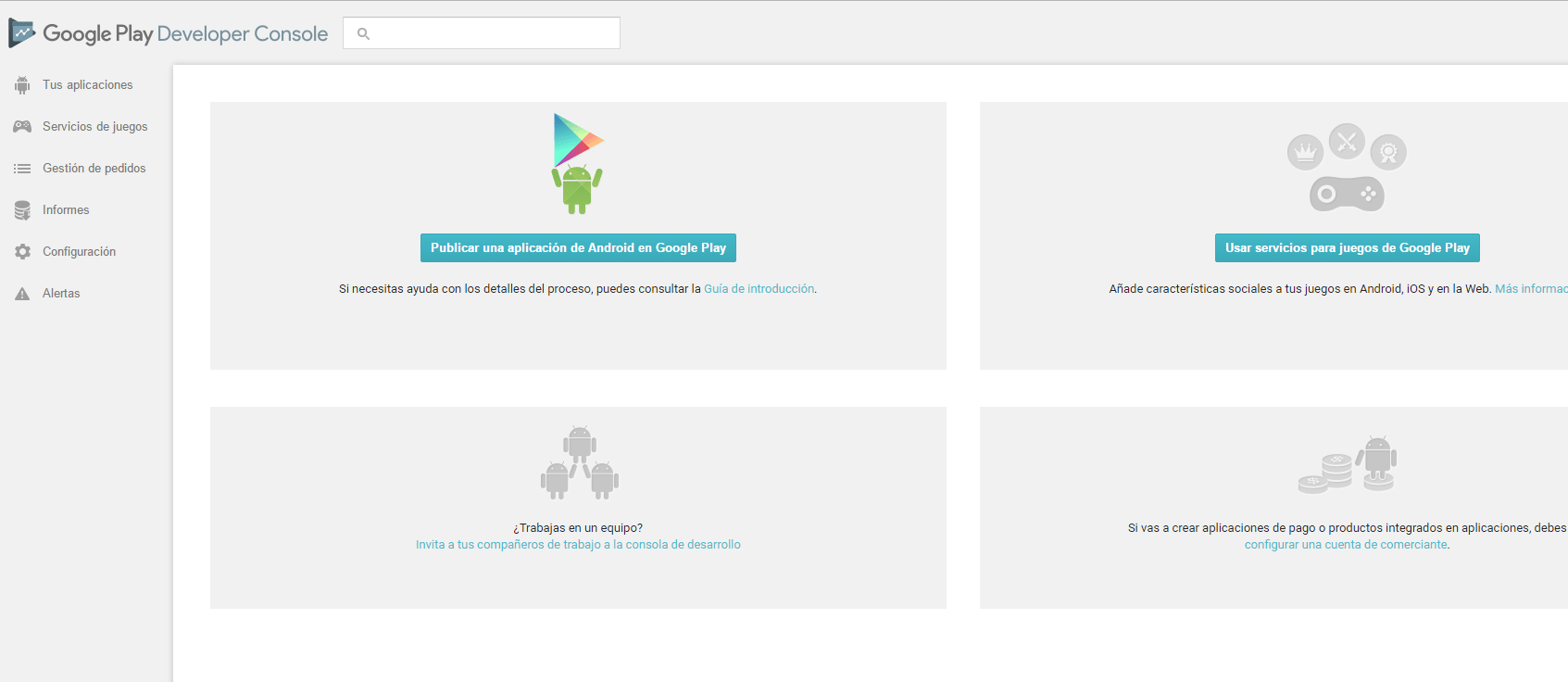
Task: Click the 'Añade características sociales' description text
Action: tap(1300, 289)
